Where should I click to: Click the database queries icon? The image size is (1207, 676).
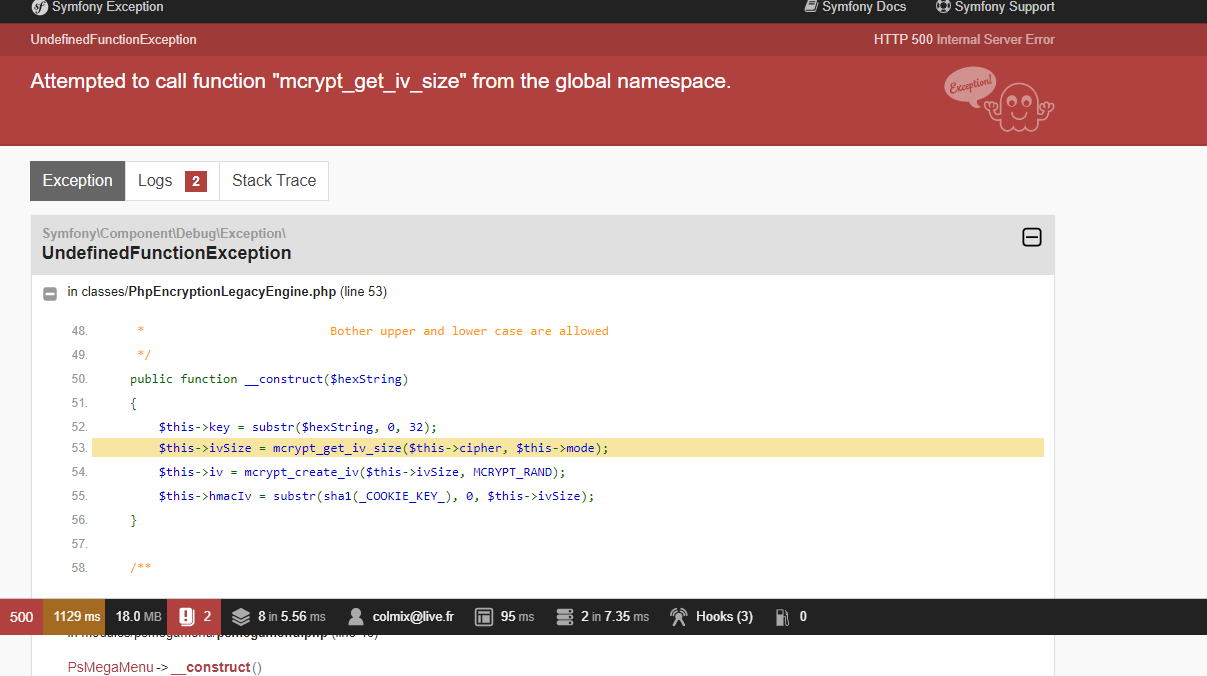coord(565,617)
